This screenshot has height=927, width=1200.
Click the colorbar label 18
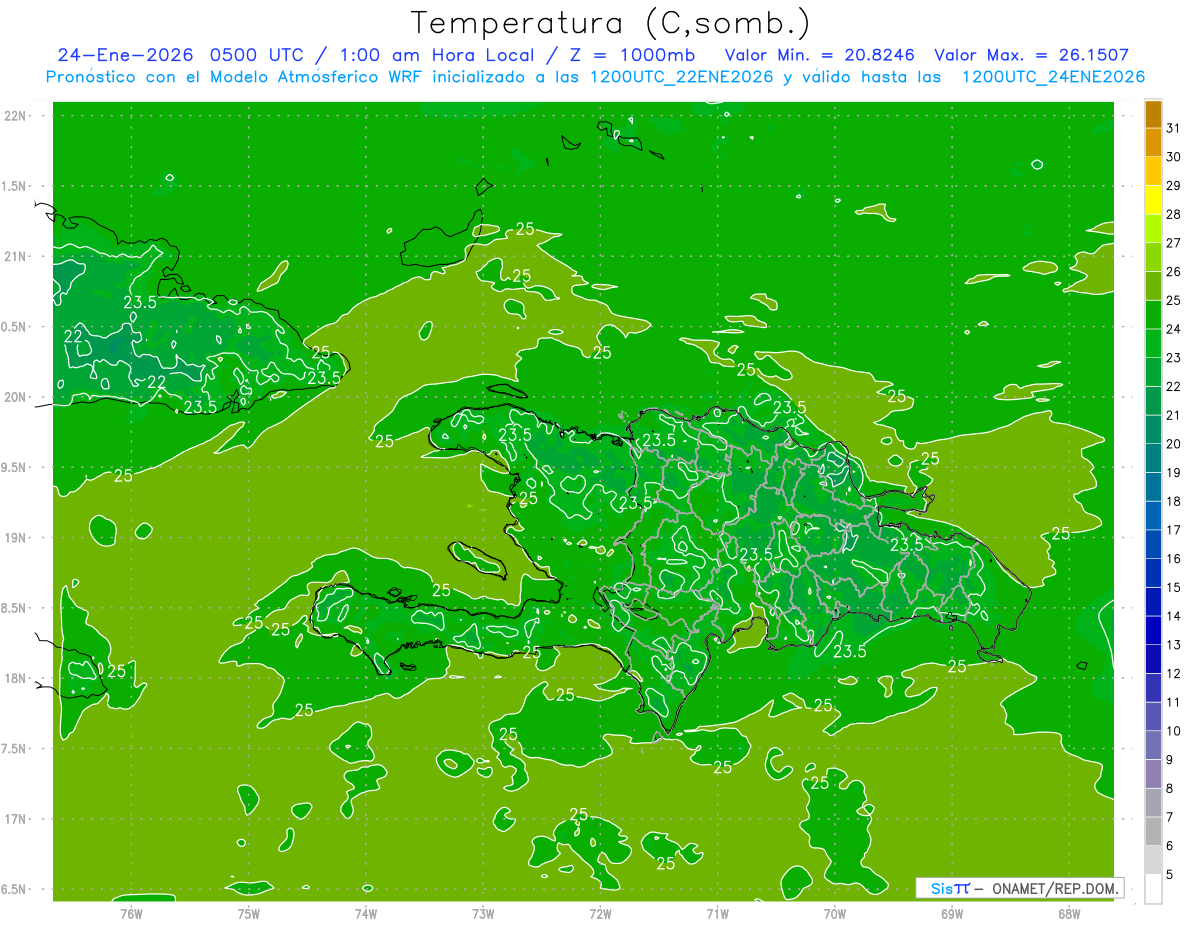1173,502
